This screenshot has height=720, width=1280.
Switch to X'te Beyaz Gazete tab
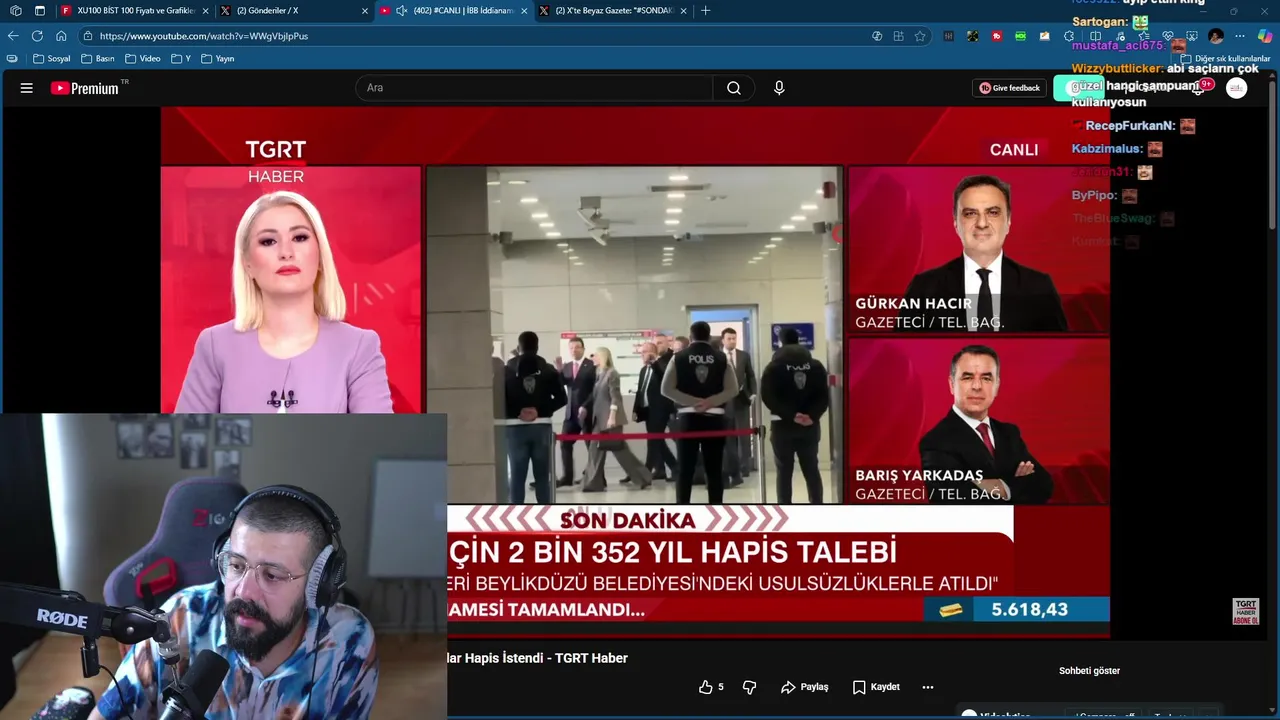click(x=612, y=10)
